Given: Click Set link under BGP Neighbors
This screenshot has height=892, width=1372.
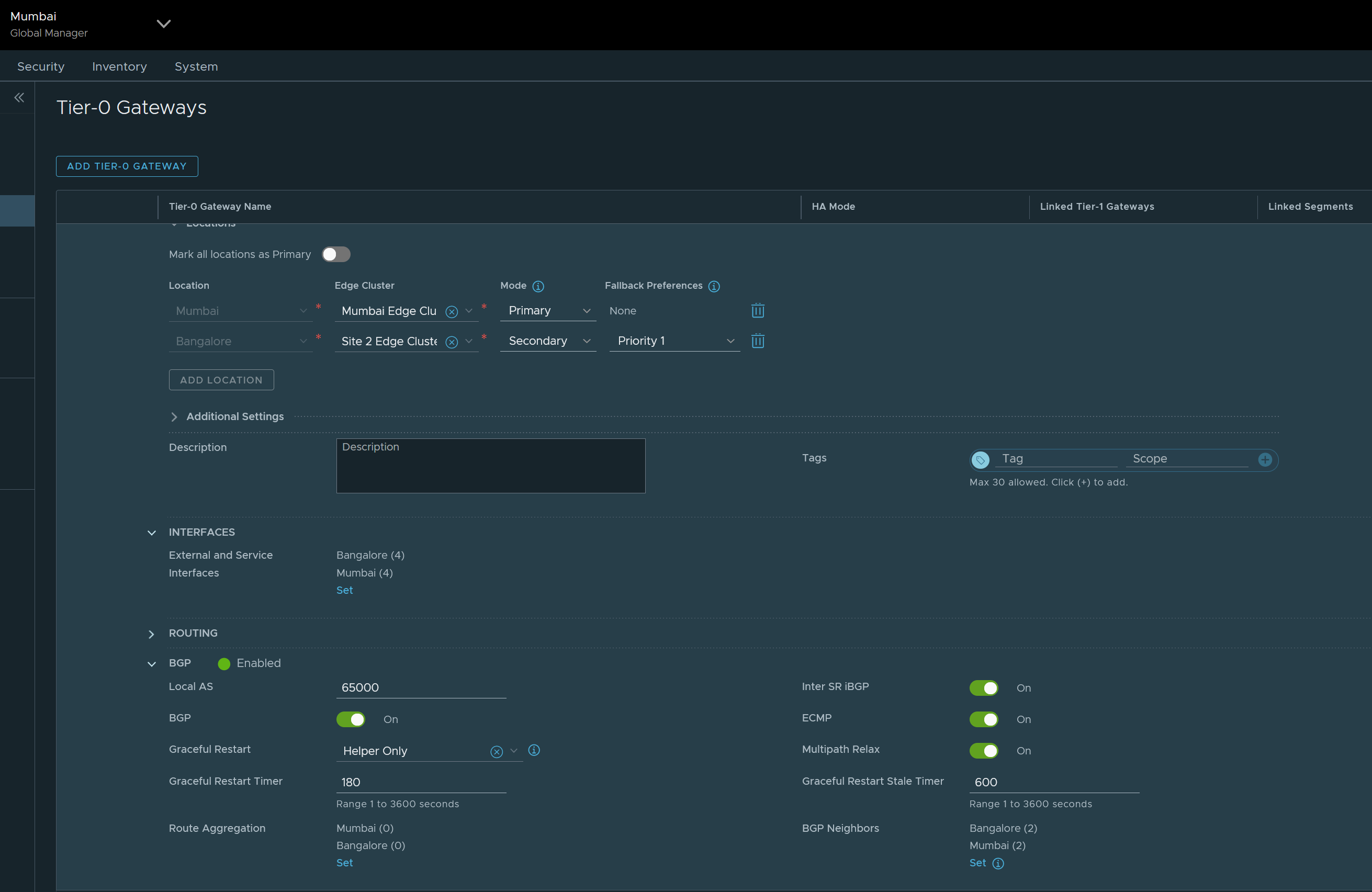Looking at the screenshot, I should click(977, 863).
